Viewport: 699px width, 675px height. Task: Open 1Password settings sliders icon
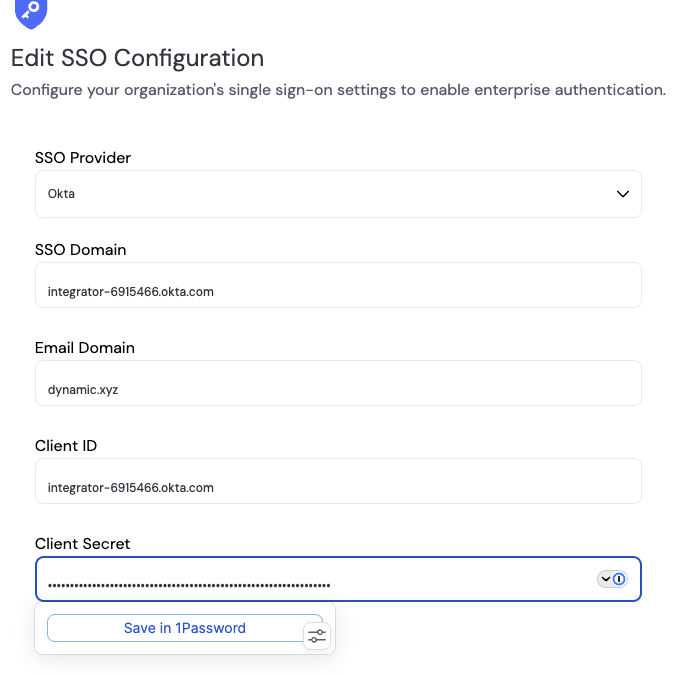tap(317, 635)
